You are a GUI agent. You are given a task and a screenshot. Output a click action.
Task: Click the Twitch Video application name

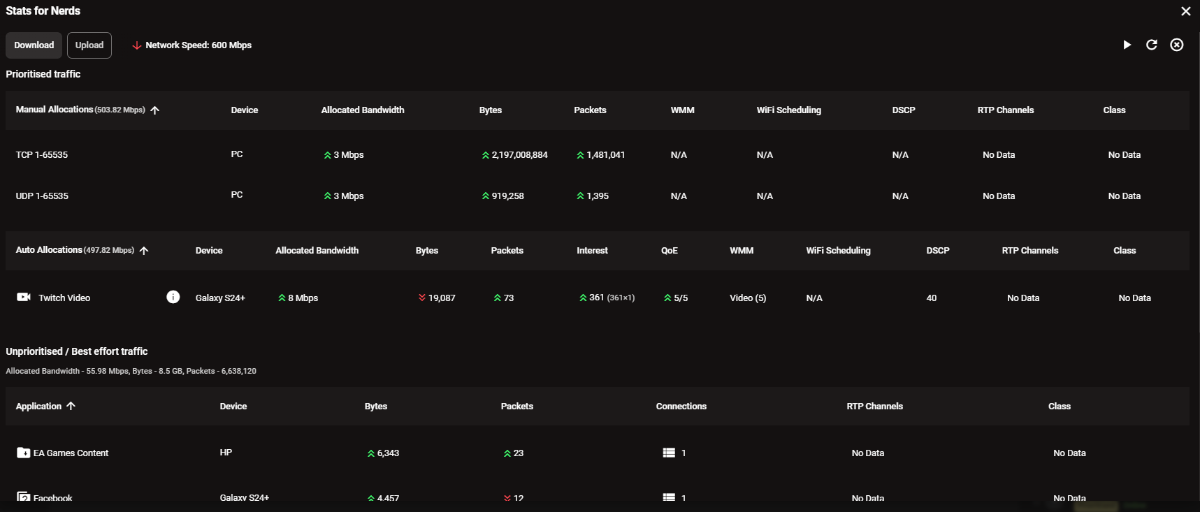point(64,298)
